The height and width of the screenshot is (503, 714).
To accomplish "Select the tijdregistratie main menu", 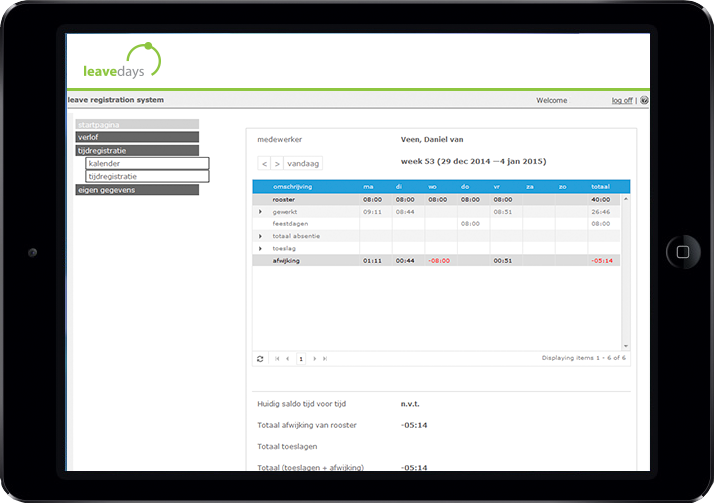I will tap(137, 151).
